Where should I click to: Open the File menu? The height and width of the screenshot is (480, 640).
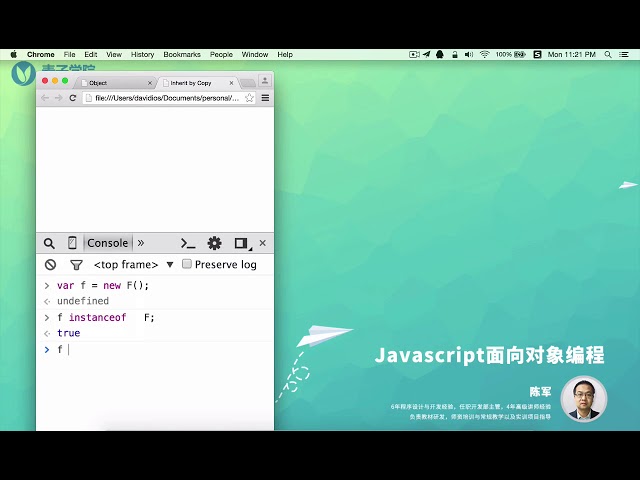point(69,54)
